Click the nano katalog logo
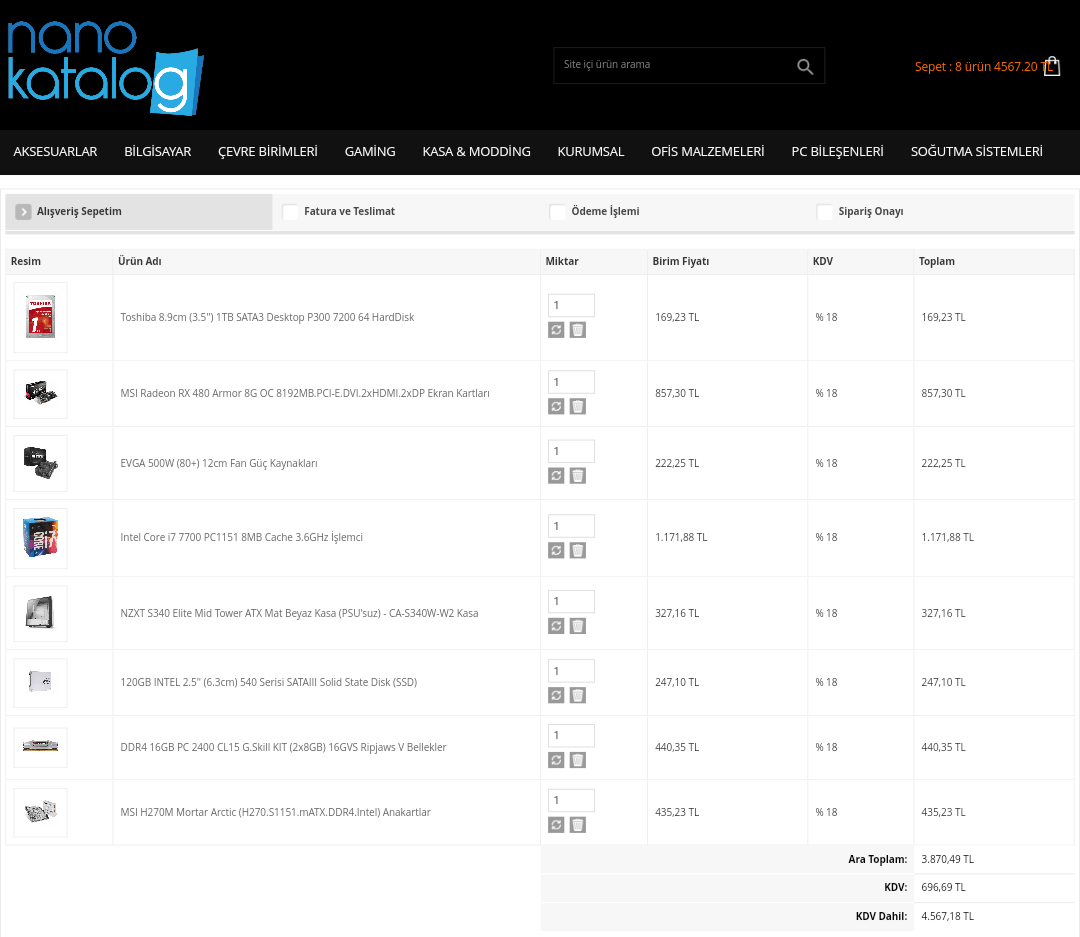 point(105,67)
